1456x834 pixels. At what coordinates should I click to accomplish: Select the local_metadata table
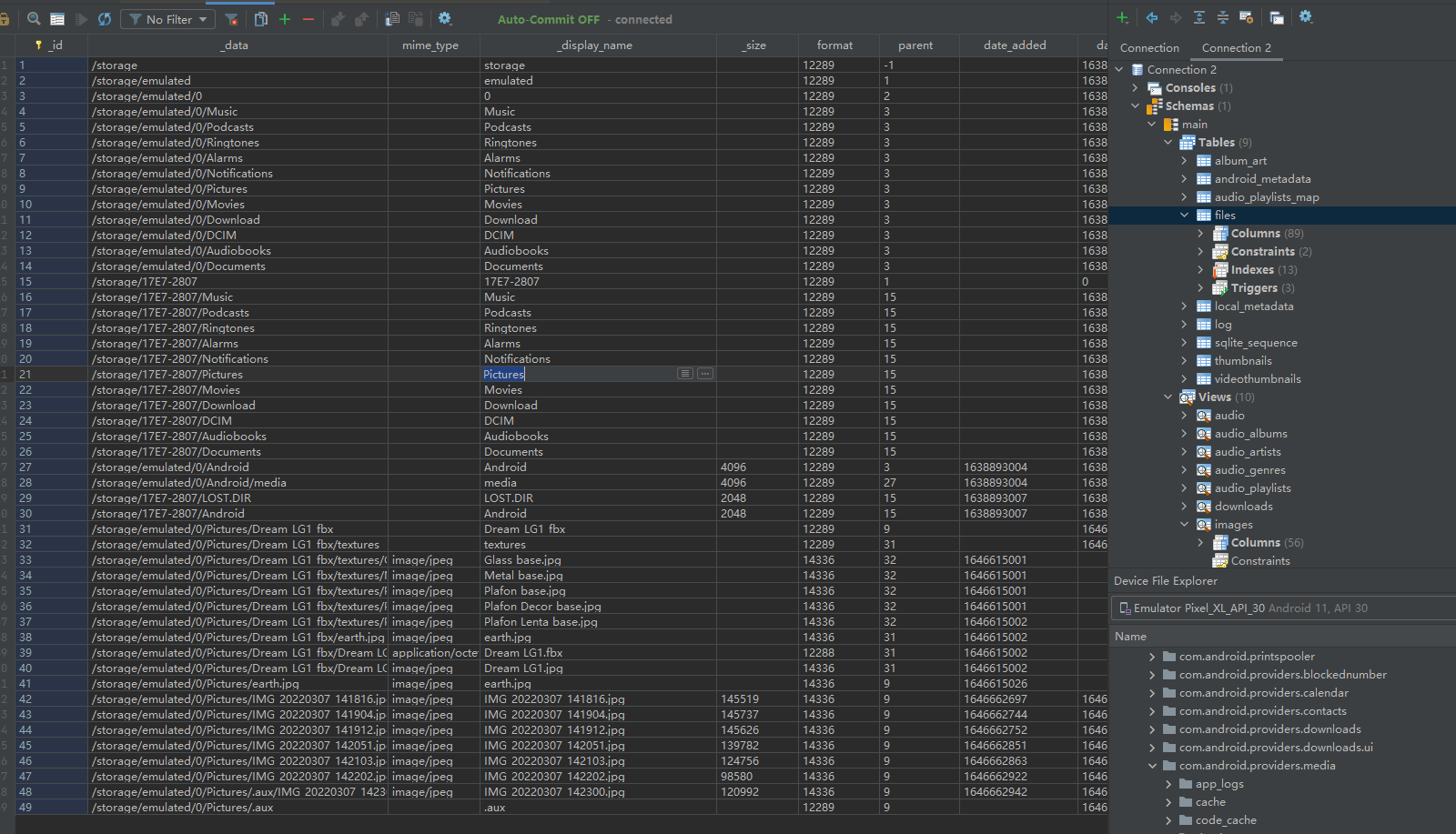(1253, 306)
